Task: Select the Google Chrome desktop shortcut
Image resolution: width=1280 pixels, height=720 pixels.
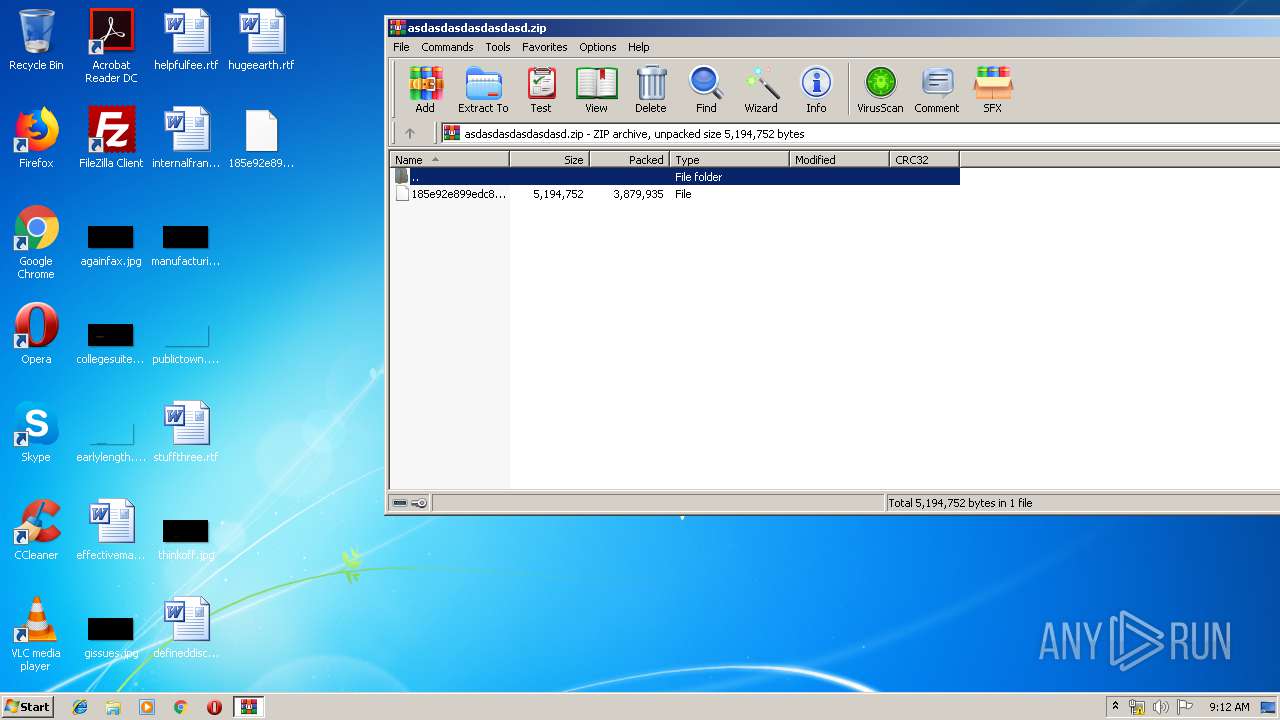Action: (36, 242)
